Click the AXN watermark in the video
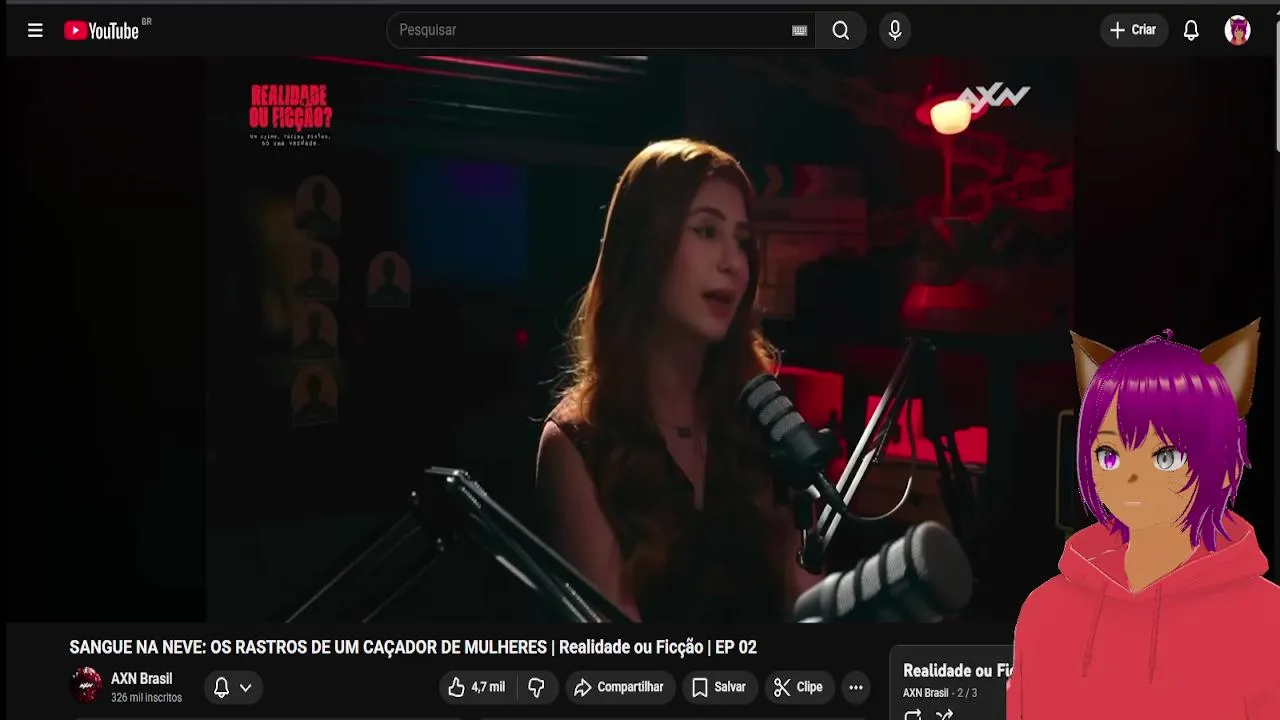1280x720 pixels. point(993,97)
